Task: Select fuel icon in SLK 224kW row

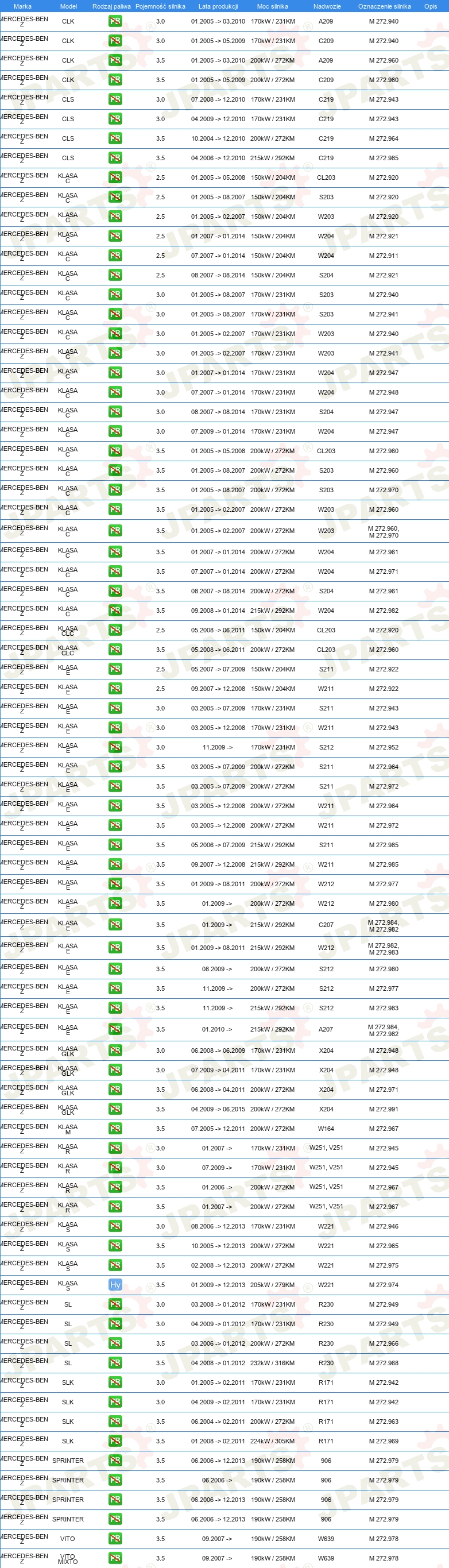Action: (x=115, y=1441)
